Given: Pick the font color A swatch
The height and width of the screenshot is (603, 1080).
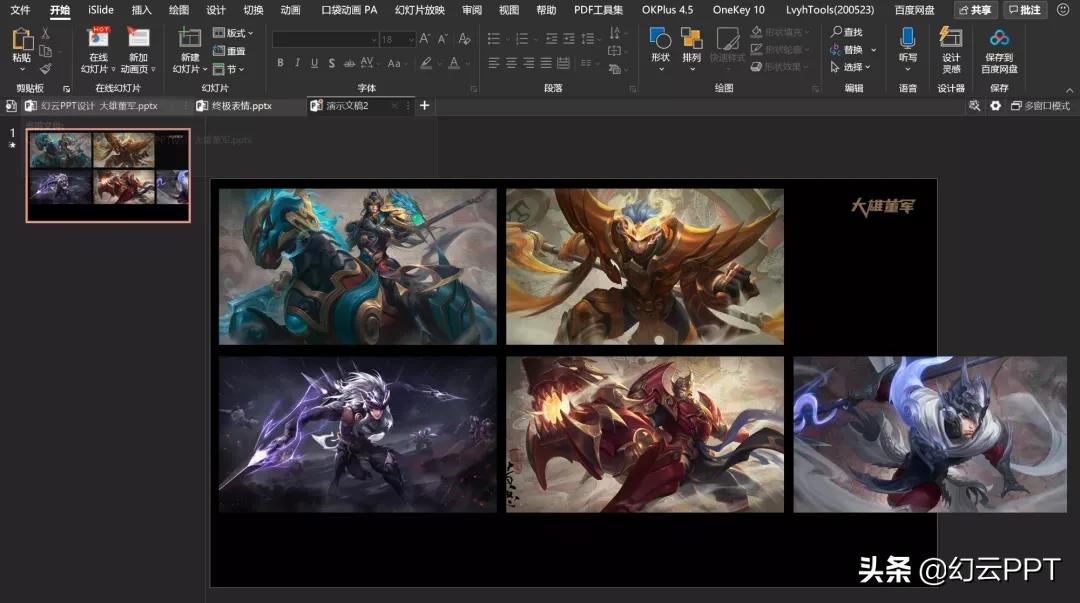Looking at the screenshot, I should 454,63.
